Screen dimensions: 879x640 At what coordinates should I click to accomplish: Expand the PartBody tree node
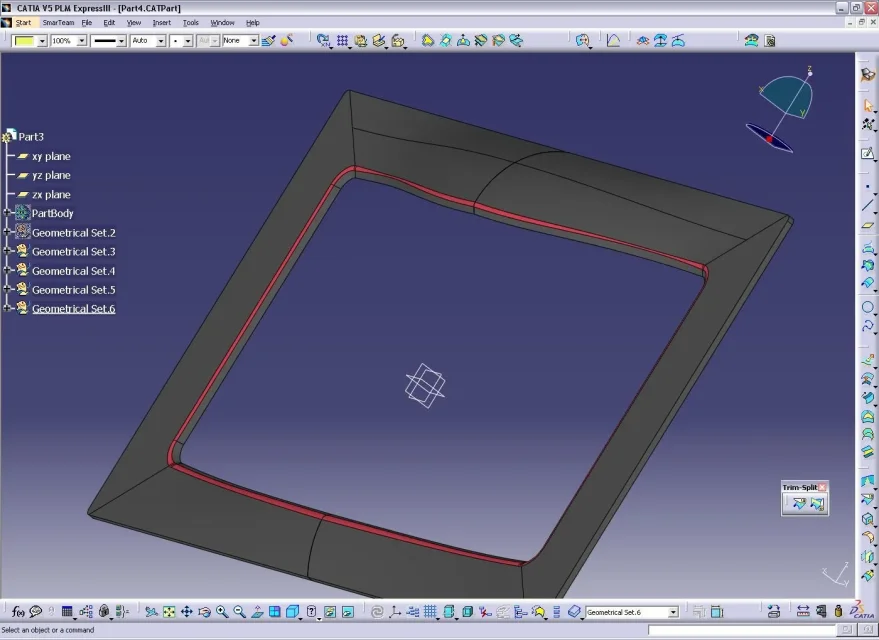(x=7, y=212)
